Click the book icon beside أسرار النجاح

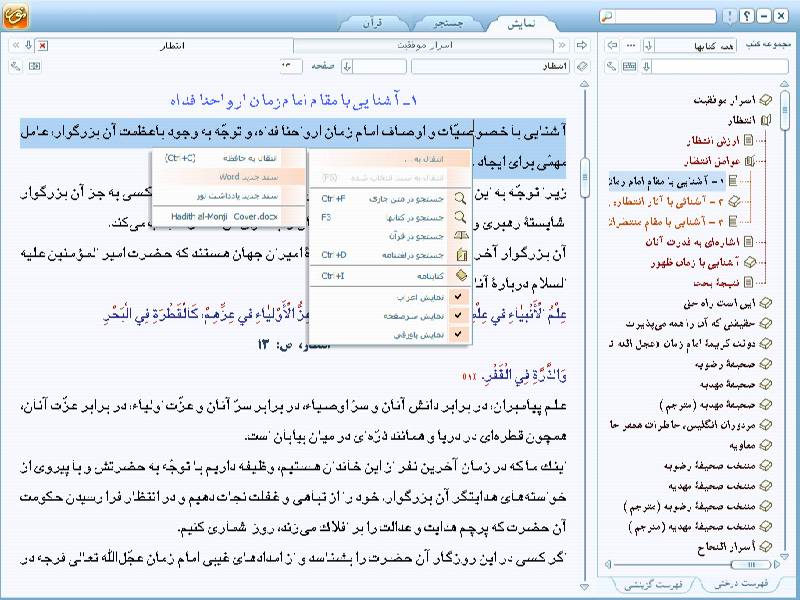pos(765,546)
